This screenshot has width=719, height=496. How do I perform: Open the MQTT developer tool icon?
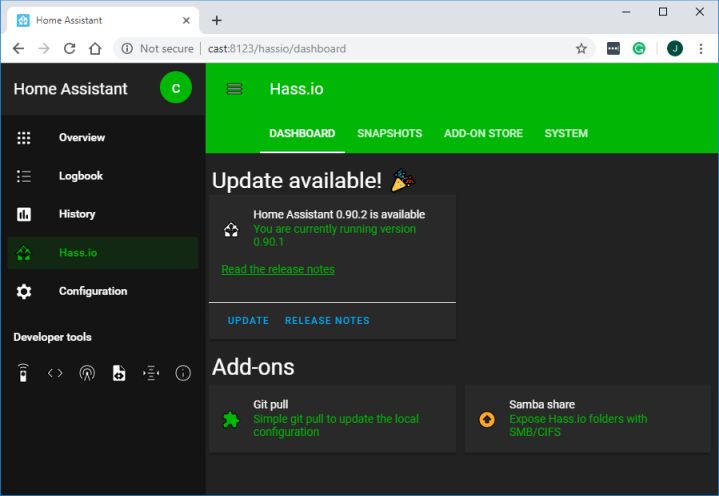coord(151,373)
